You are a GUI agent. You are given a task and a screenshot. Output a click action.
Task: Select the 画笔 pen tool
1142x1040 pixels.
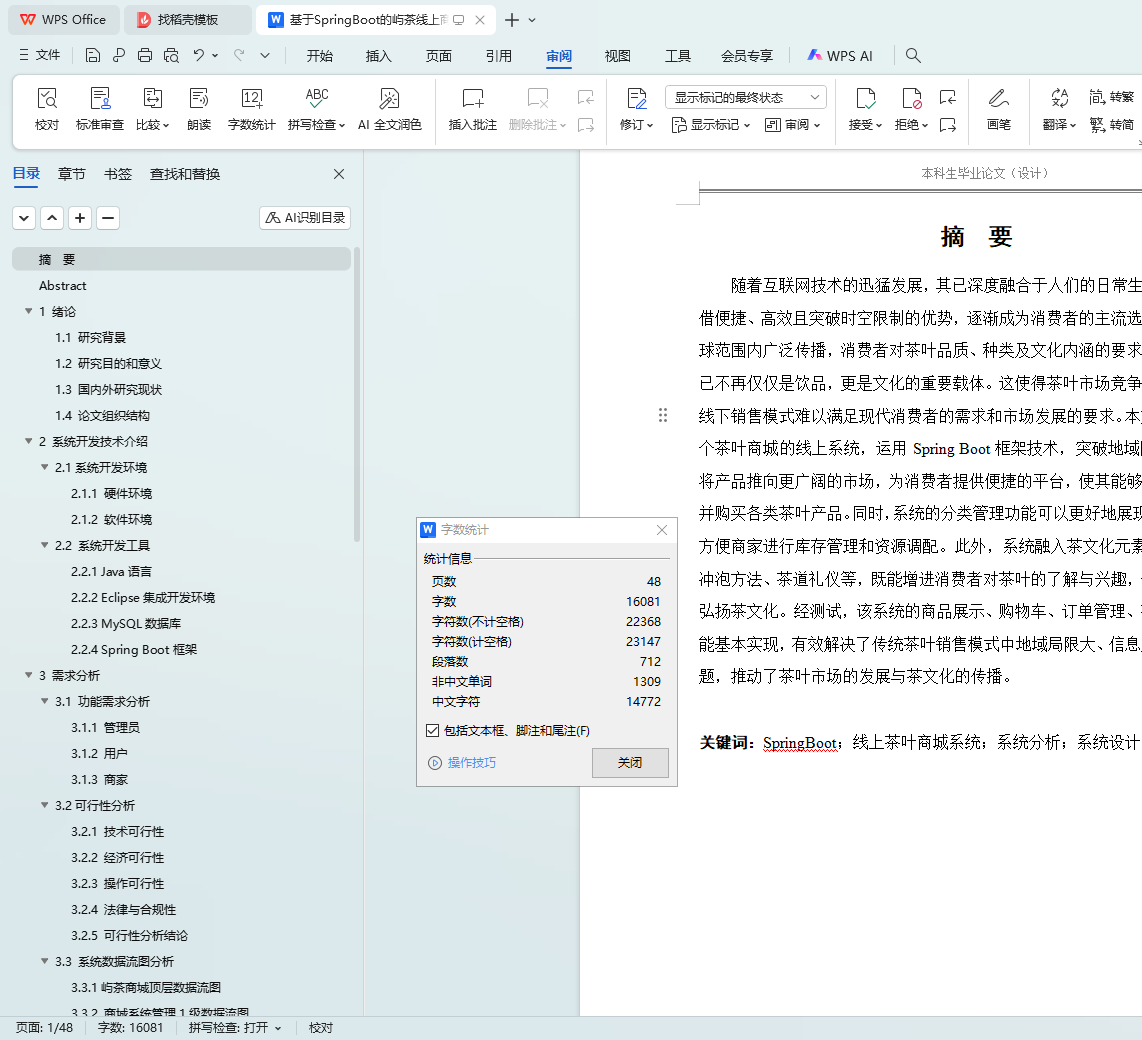(999, 109)
